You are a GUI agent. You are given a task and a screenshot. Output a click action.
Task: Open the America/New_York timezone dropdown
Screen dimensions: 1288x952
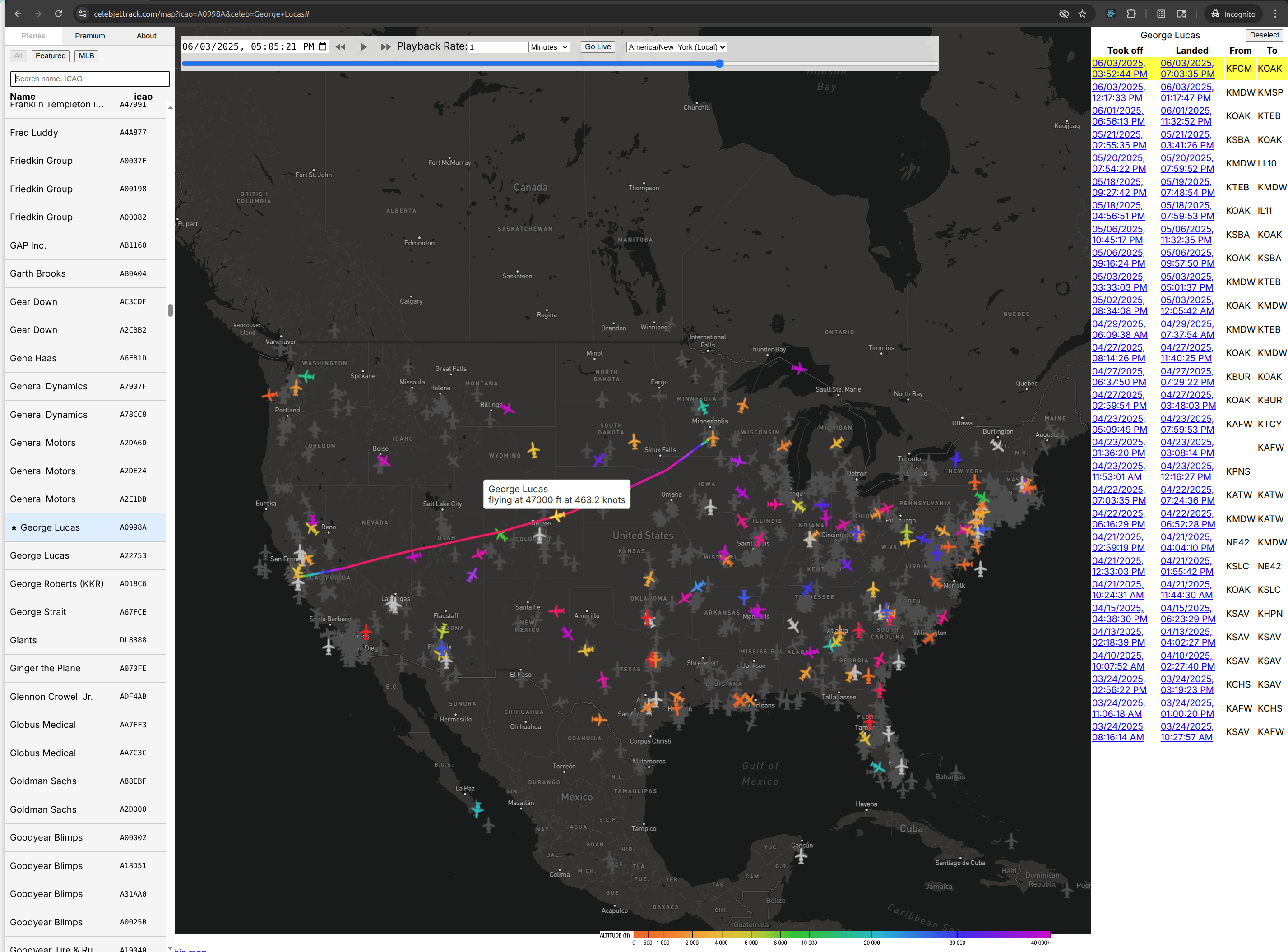click(676, 47)
